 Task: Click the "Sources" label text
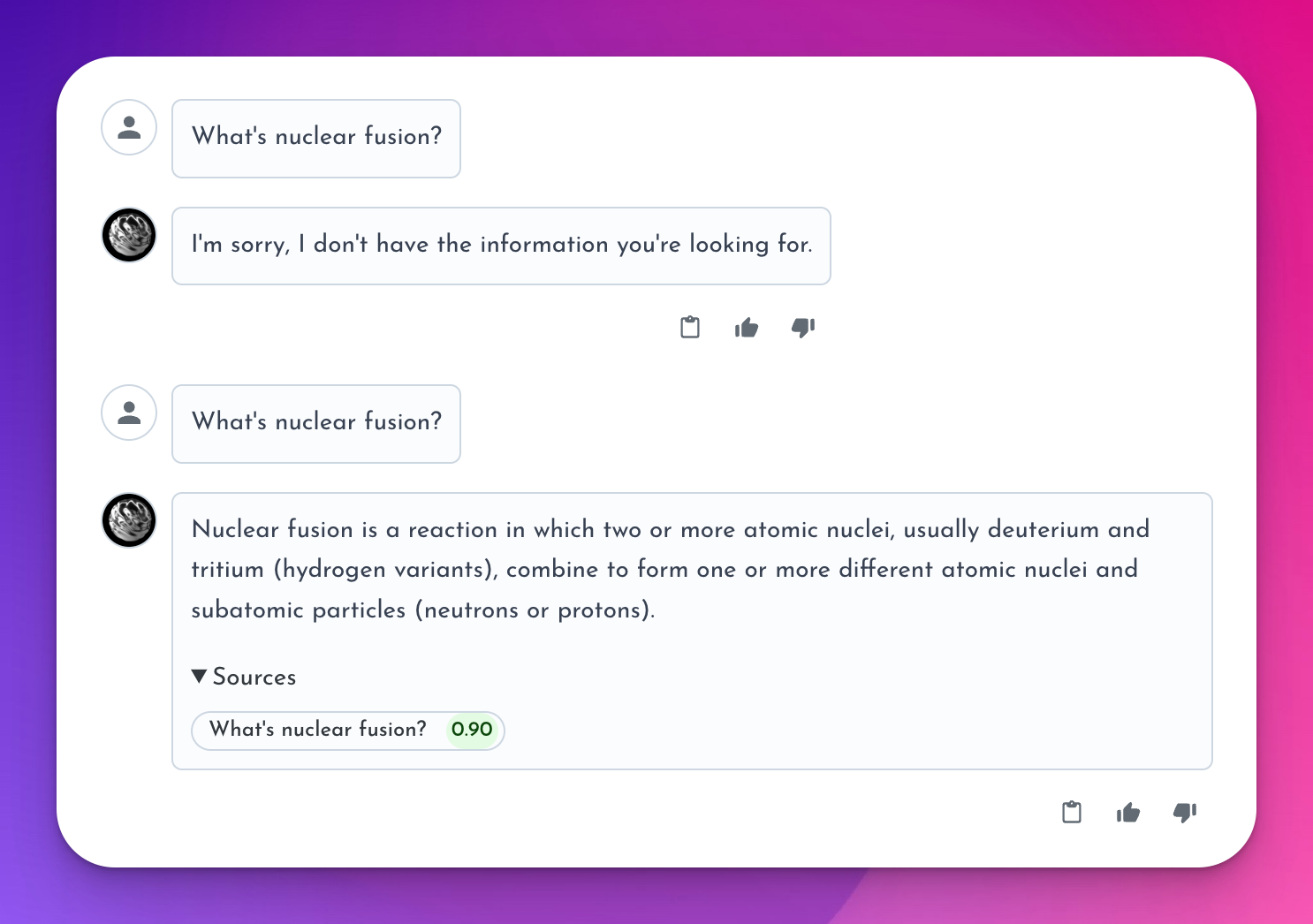[x=254, y=677]
